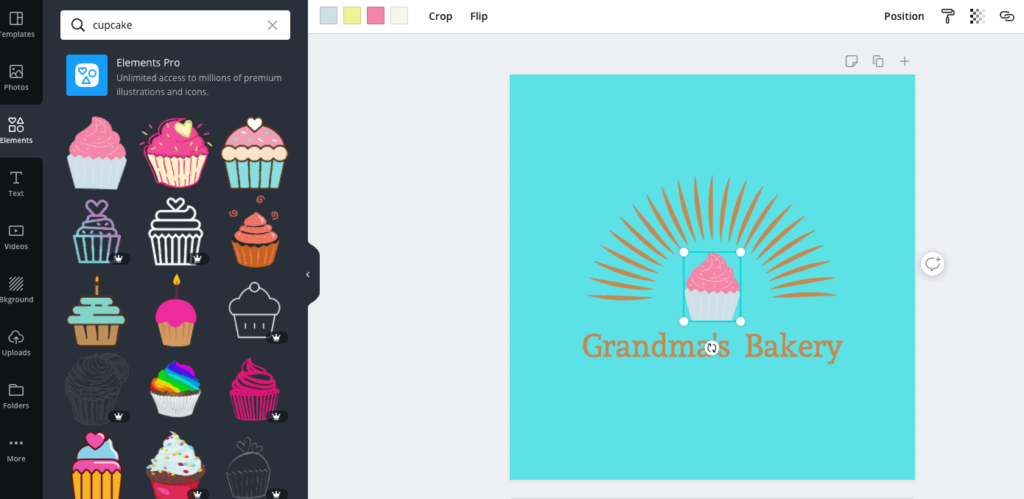Pick the cream off-white color swatch
Viewport: 1024px width, 499px height.
click(399, 16)
